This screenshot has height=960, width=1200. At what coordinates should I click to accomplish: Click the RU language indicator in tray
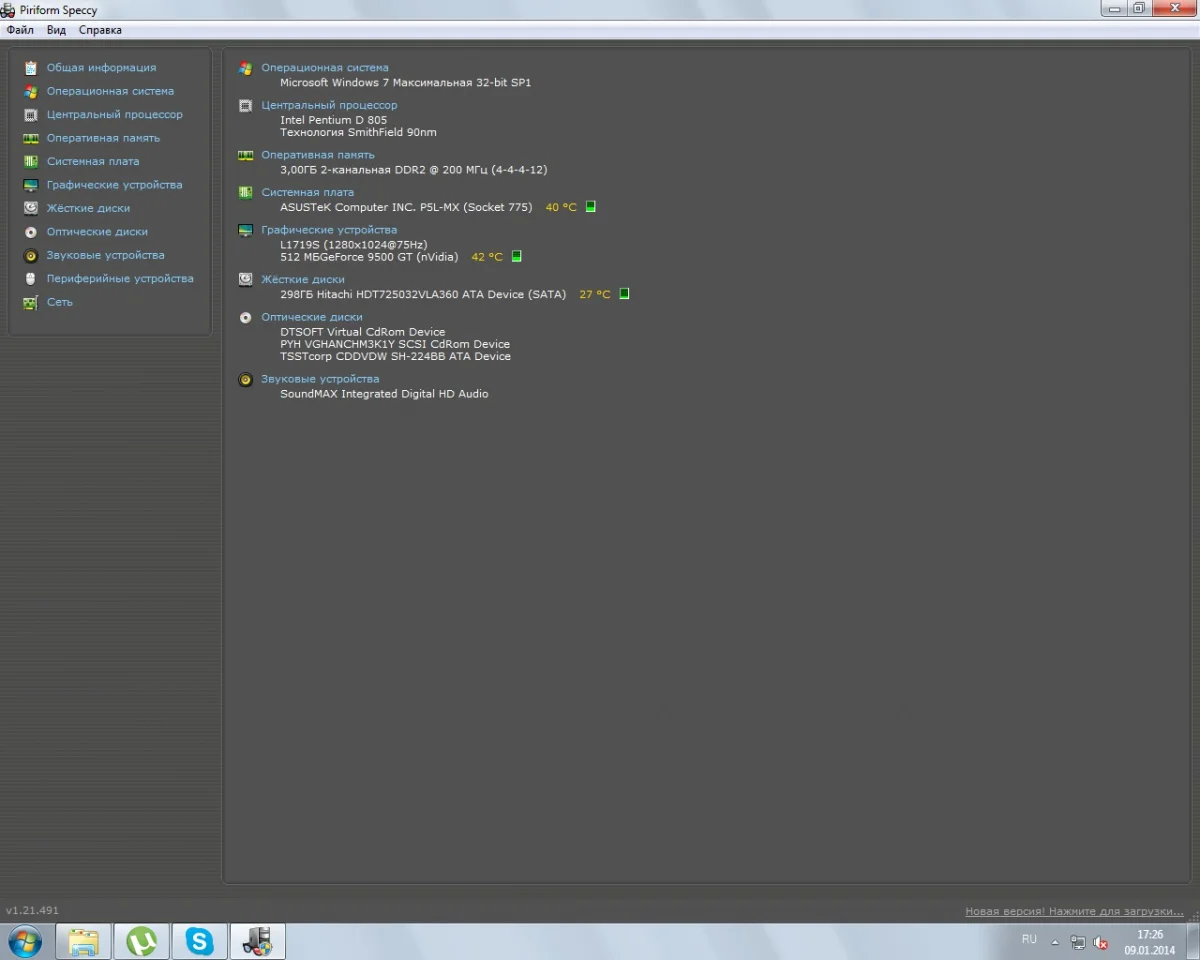1029,940
